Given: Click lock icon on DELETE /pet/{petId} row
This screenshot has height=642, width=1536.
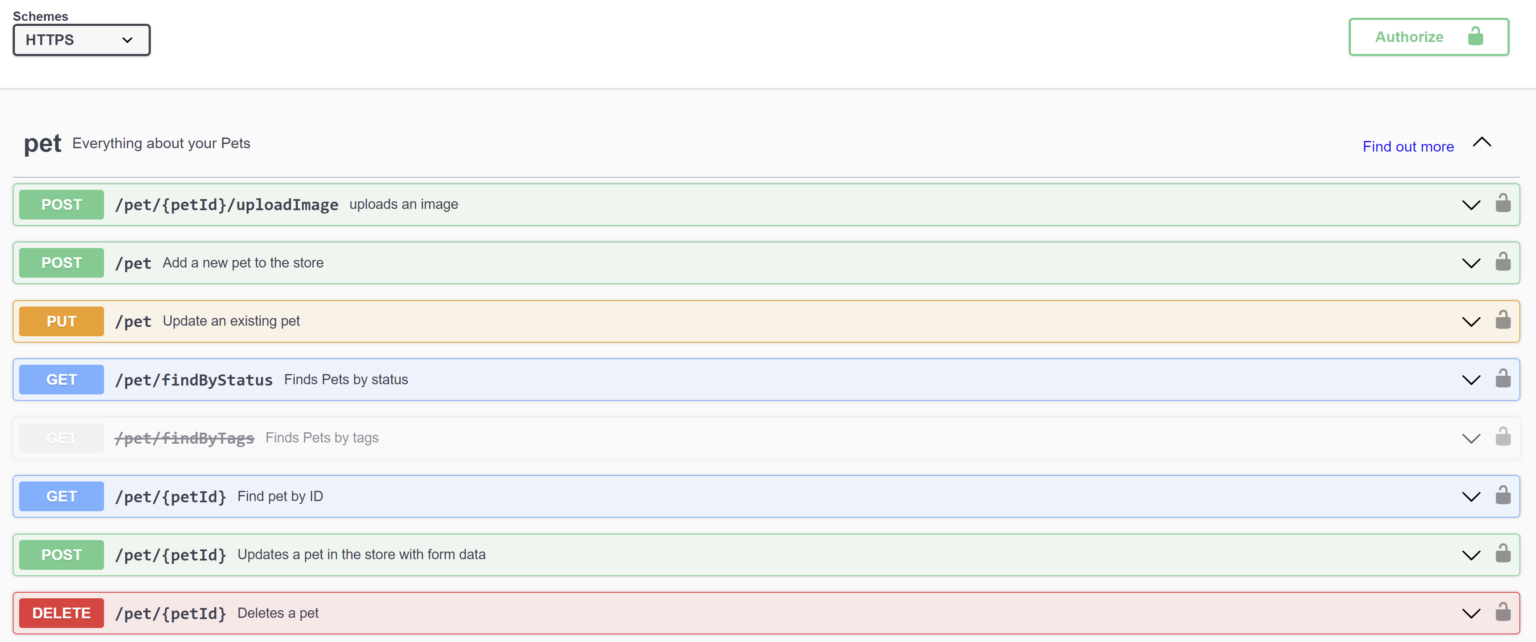Looking at the screenshot, I should coord(1502,612).
